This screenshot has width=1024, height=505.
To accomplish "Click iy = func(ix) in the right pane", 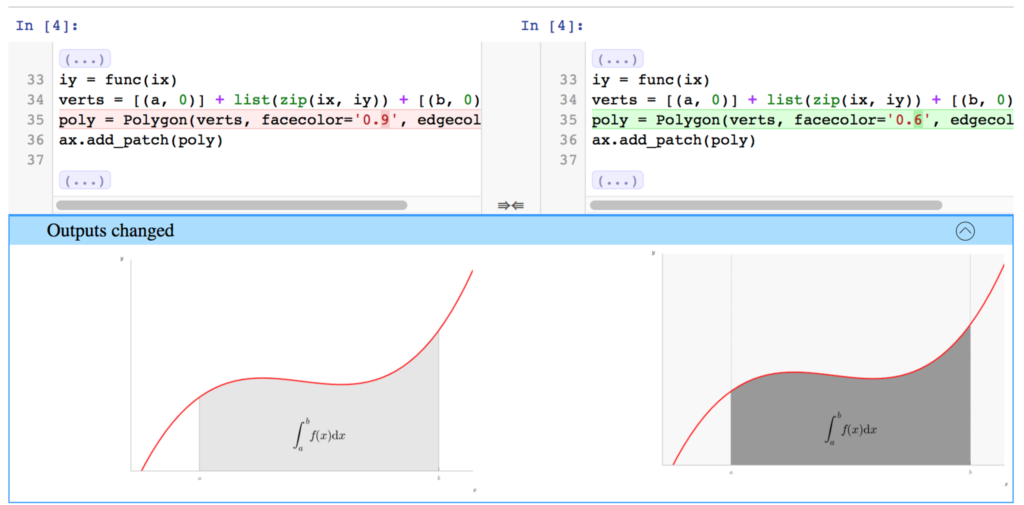I will [x=650, y=81].
